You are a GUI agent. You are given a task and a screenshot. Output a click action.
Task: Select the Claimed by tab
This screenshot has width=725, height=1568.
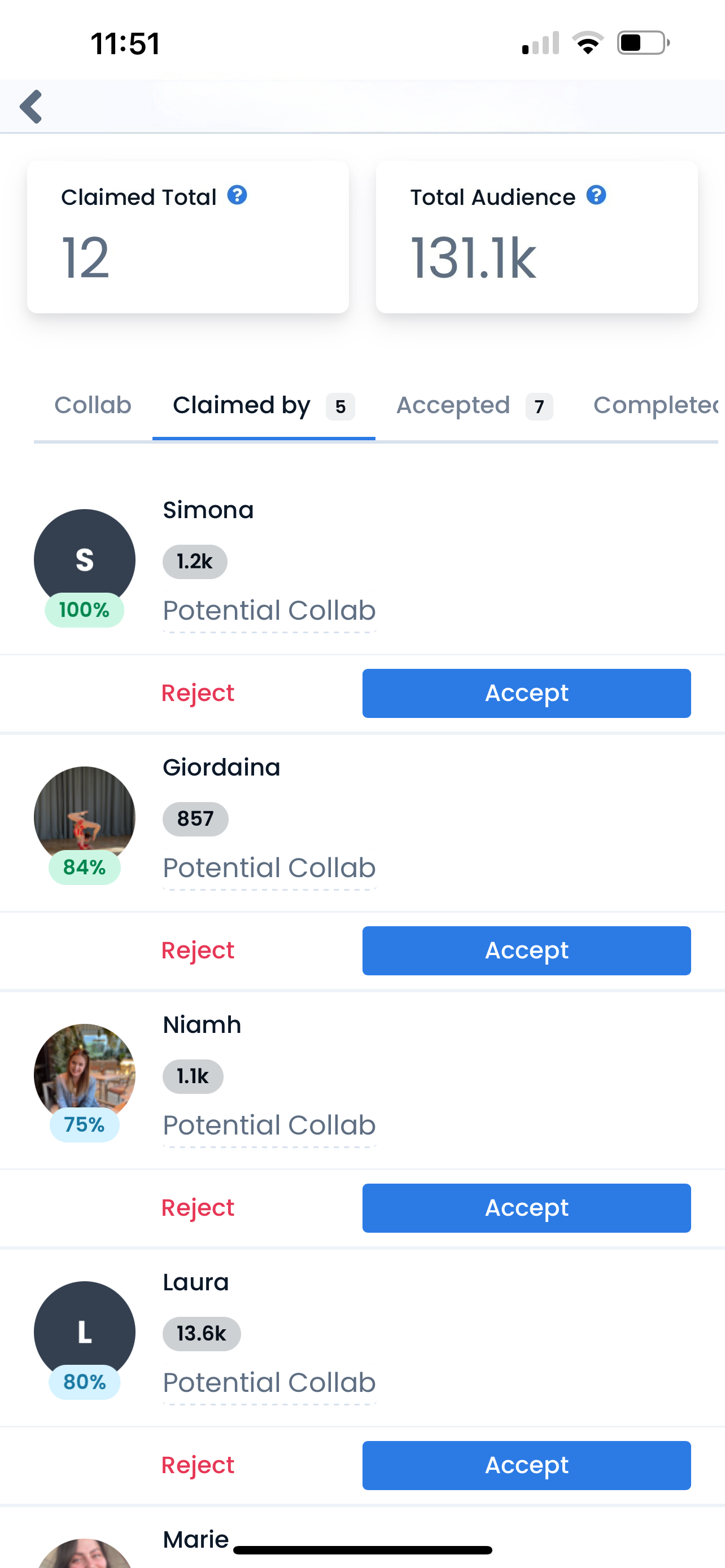point(263,405)
